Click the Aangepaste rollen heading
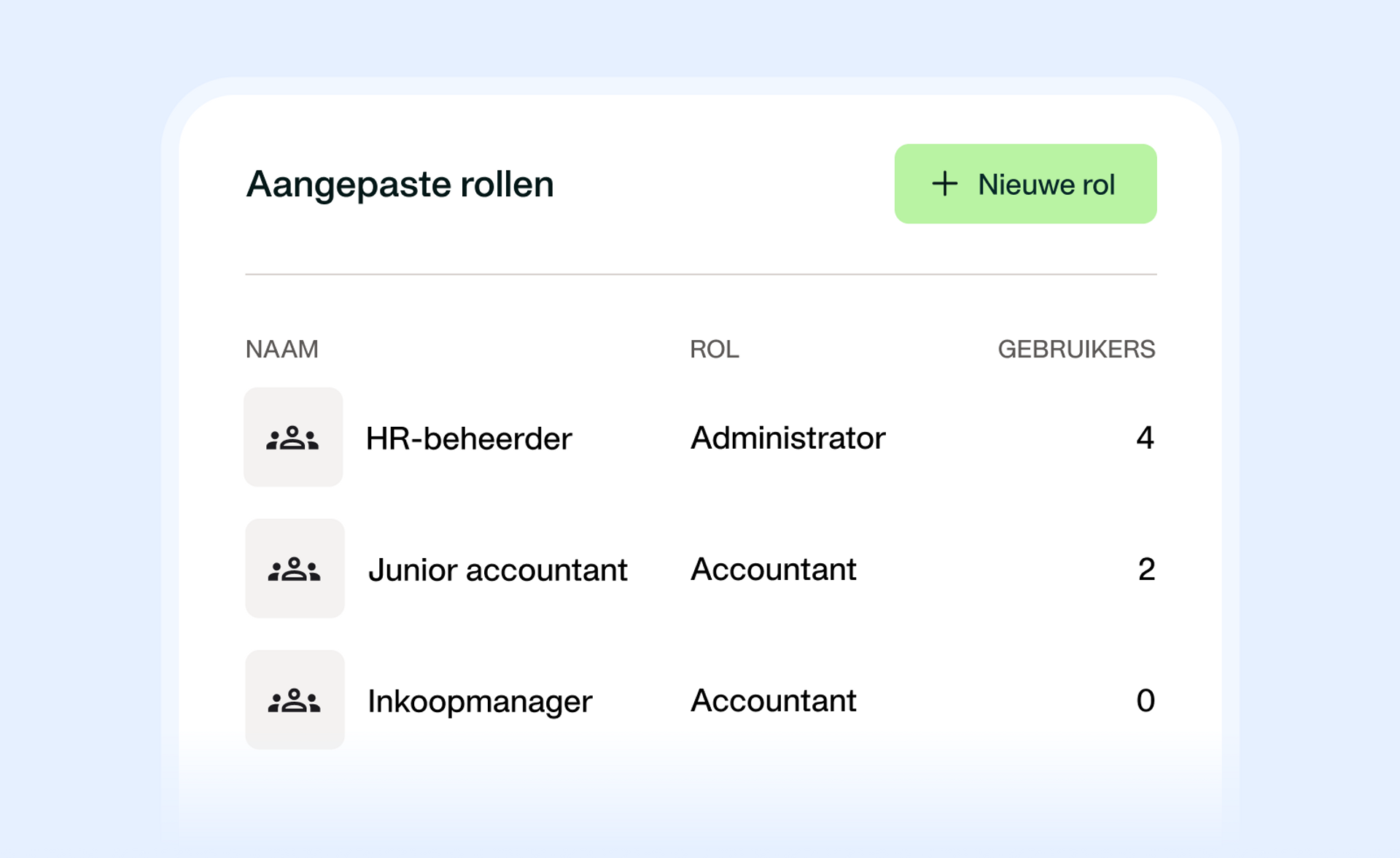Image resolution: width=1400 pixels, height=858 pixels. (400, 185)
